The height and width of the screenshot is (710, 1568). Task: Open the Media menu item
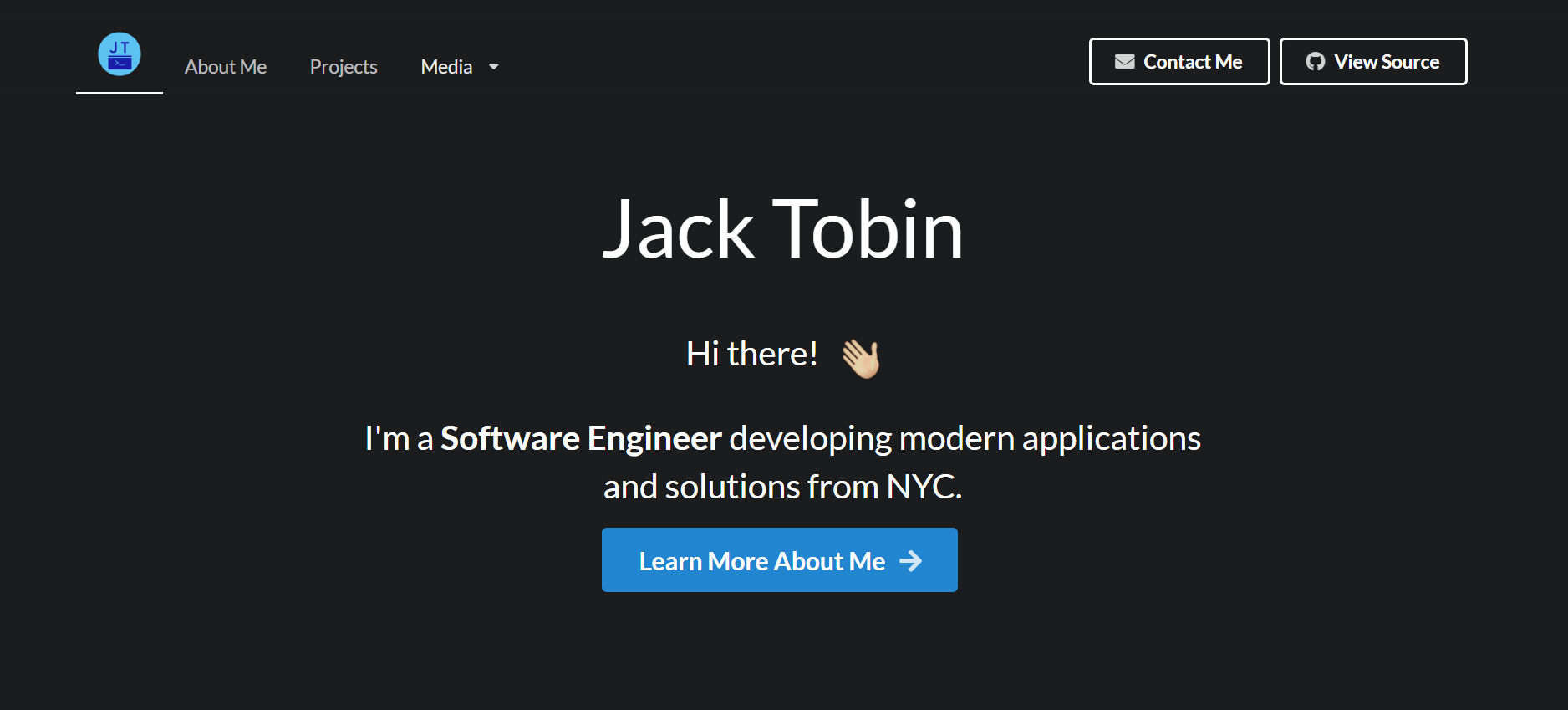coord(447,67)
